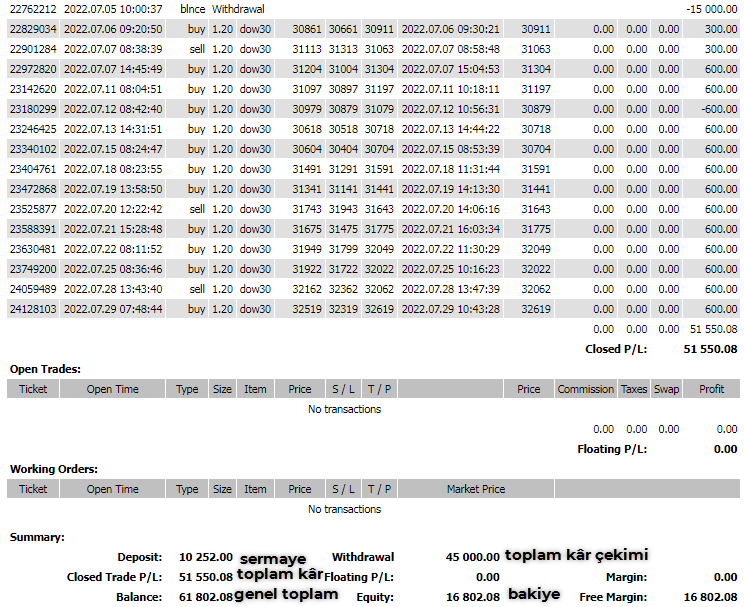This screenshot has width=744, height=607.
Task: Click the toplam kâr çekimi annotation
Action: click(577, 555)
